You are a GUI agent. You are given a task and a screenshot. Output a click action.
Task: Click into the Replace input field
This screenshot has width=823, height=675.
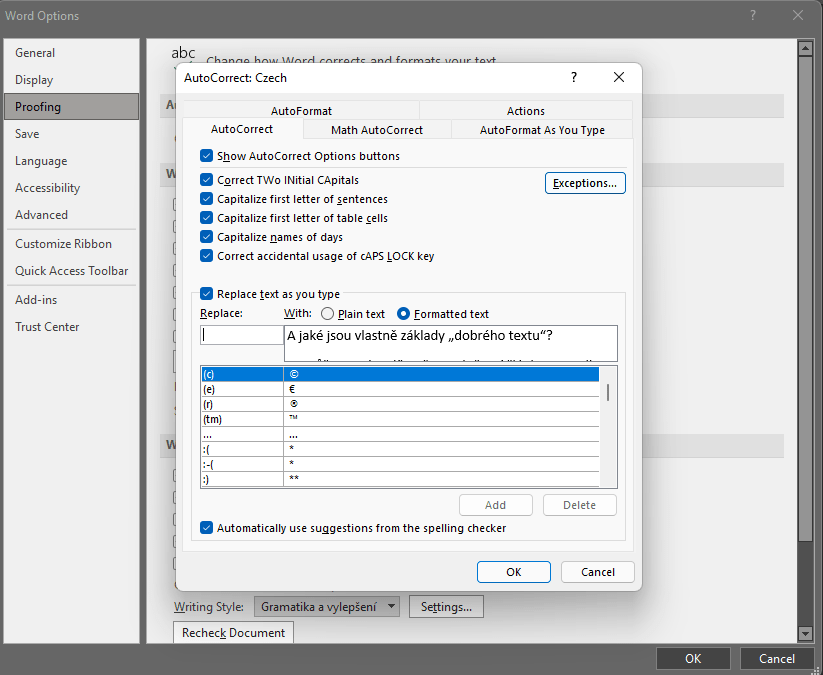click(241, 336)
